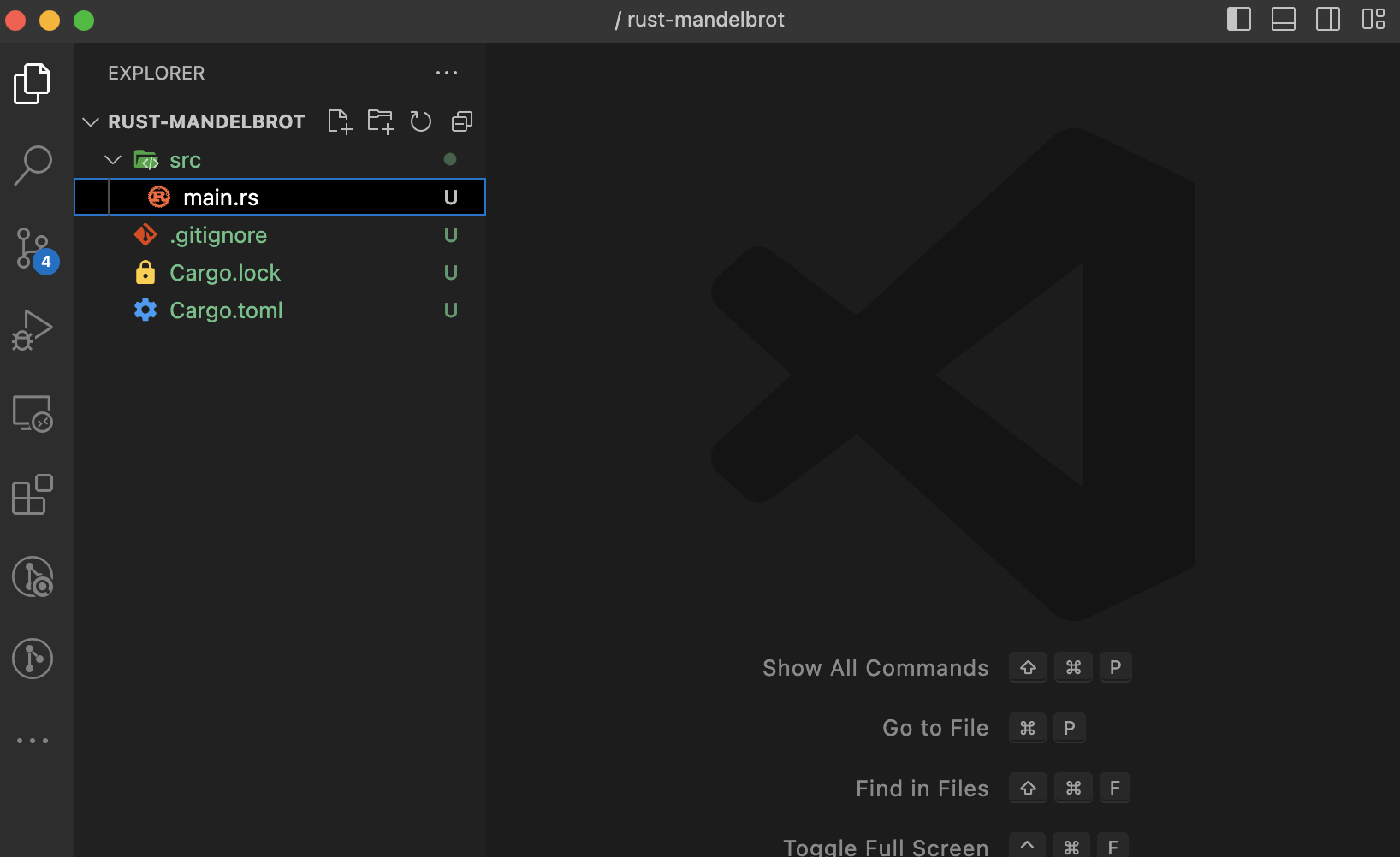Maximize the window with green button
The height and width of the screenshot is (857, 1400).
pos(84,20)
